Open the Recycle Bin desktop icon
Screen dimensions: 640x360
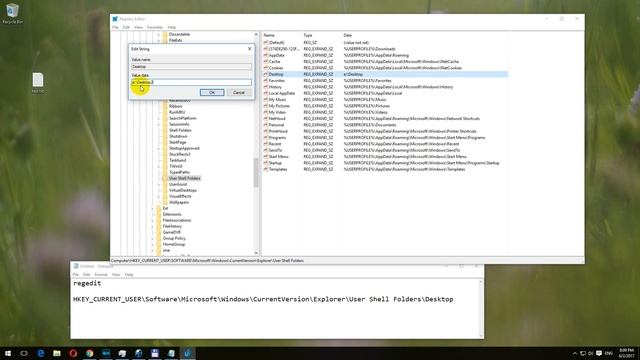(12, 13)
